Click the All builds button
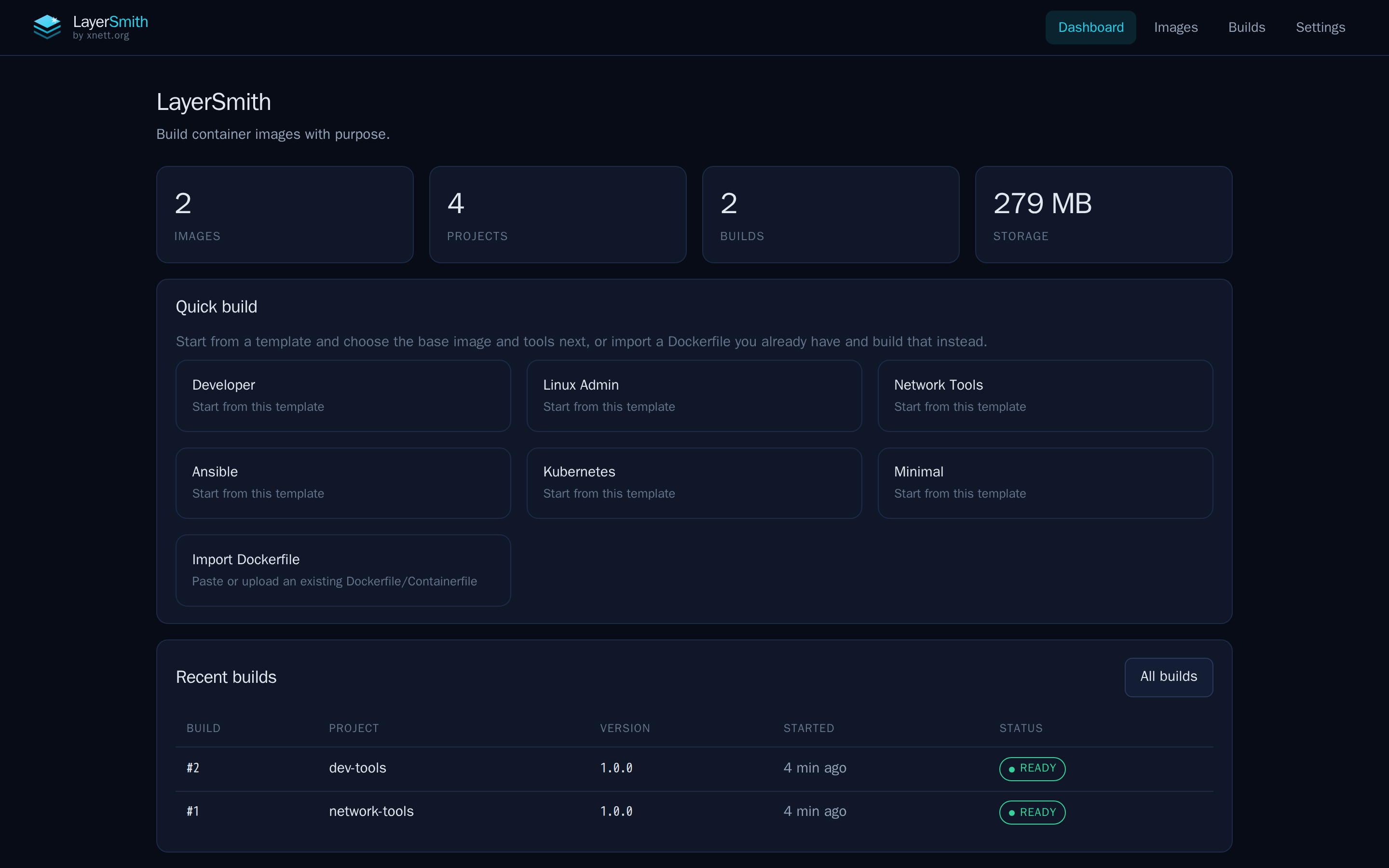This screenshot has height=868, width=1389. tap(1169, 677)
